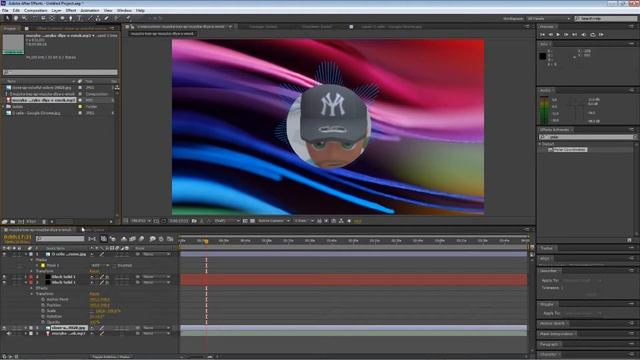The height and width of the screenshot is (360, 640).
Task: Click the Search Help field
Action: coord(605,18)
